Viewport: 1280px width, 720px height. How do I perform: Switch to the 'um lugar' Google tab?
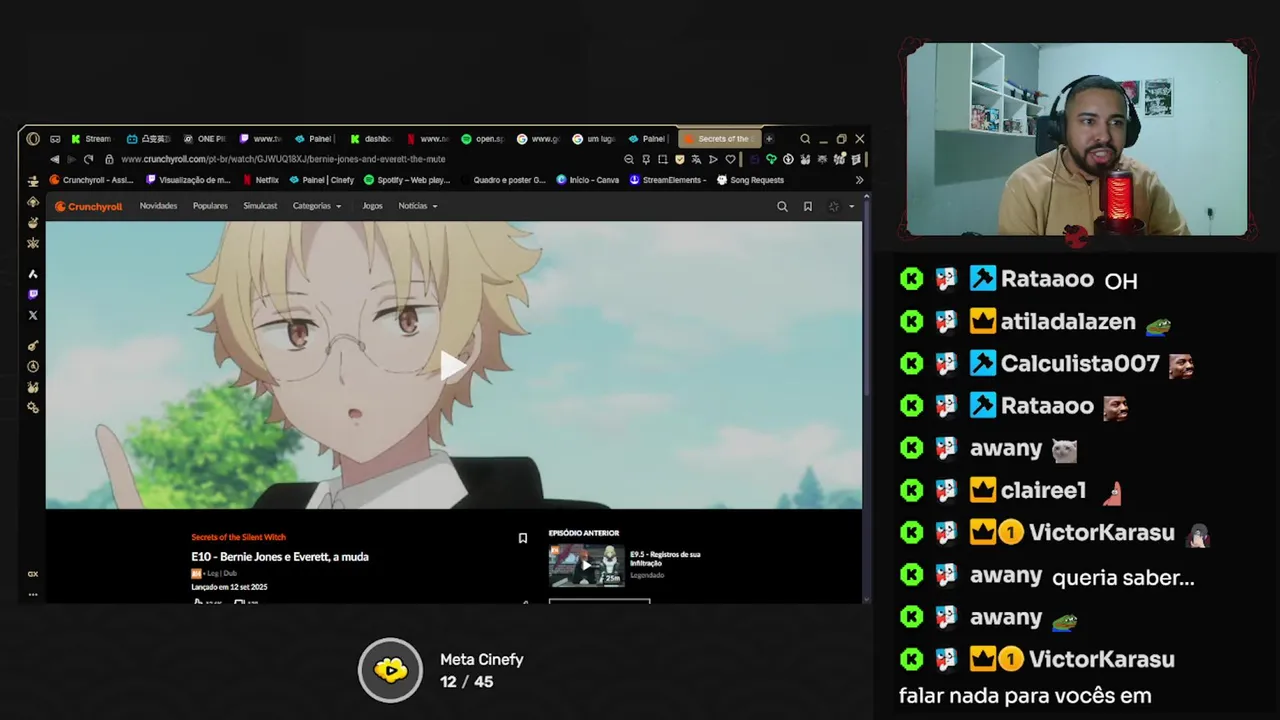tap(594, 139)
